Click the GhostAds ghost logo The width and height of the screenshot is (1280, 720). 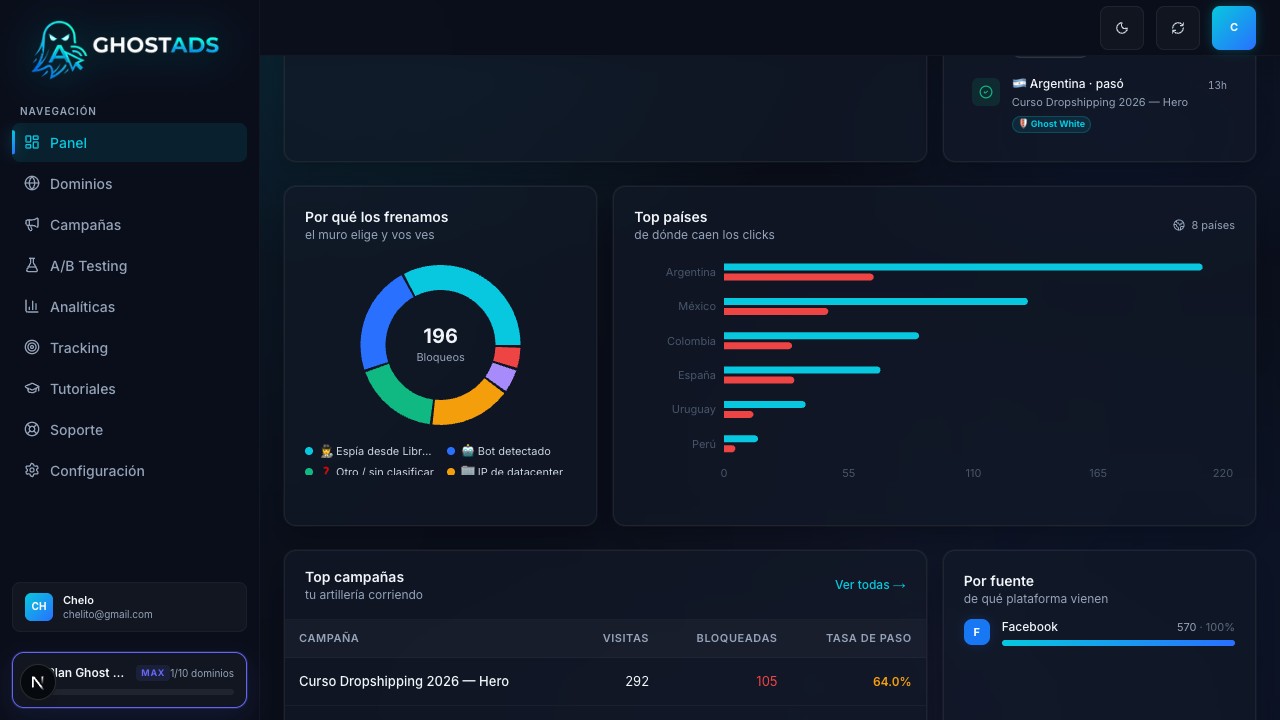[x=57, y=48]
